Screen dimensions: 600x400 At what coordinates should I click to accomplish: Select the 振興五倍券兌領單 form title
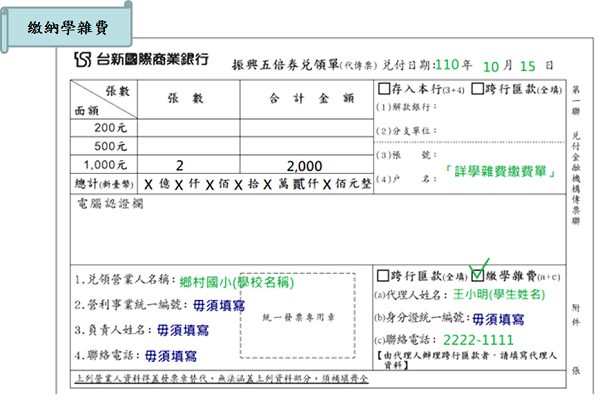(285, 65)
